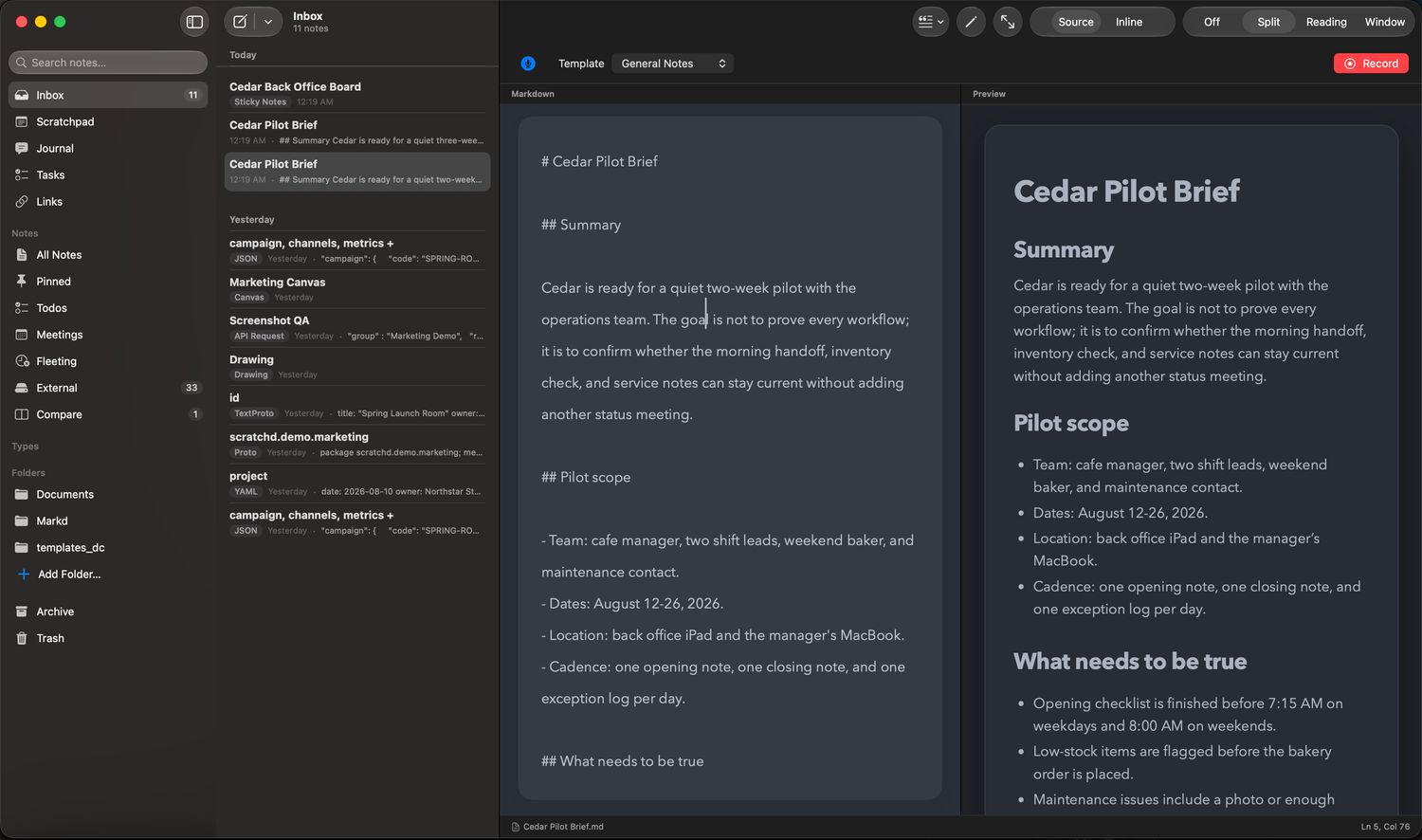Click the Inbox 11 notes title

point(310,22)
